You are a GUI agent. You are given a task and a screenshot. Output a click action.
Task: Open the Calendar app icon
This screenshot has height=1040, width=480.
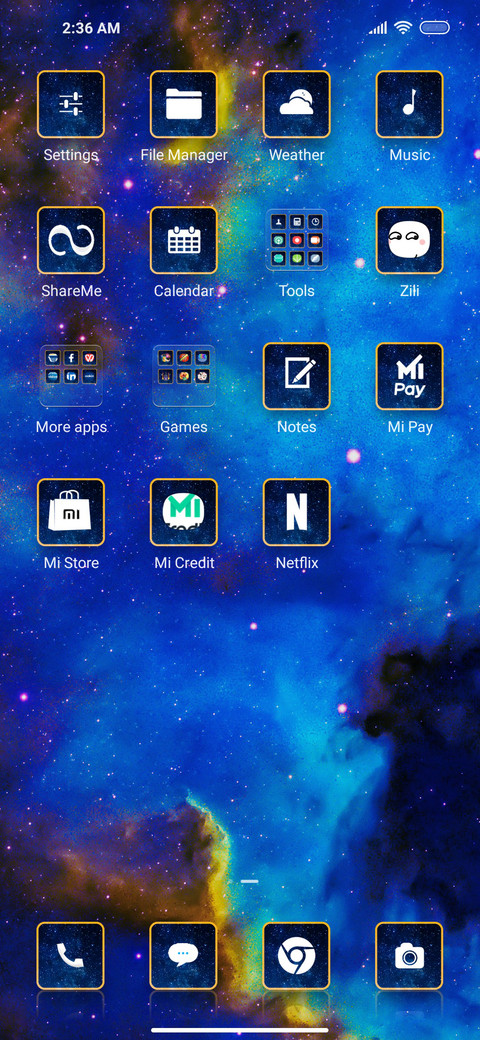tap(184, 240)
